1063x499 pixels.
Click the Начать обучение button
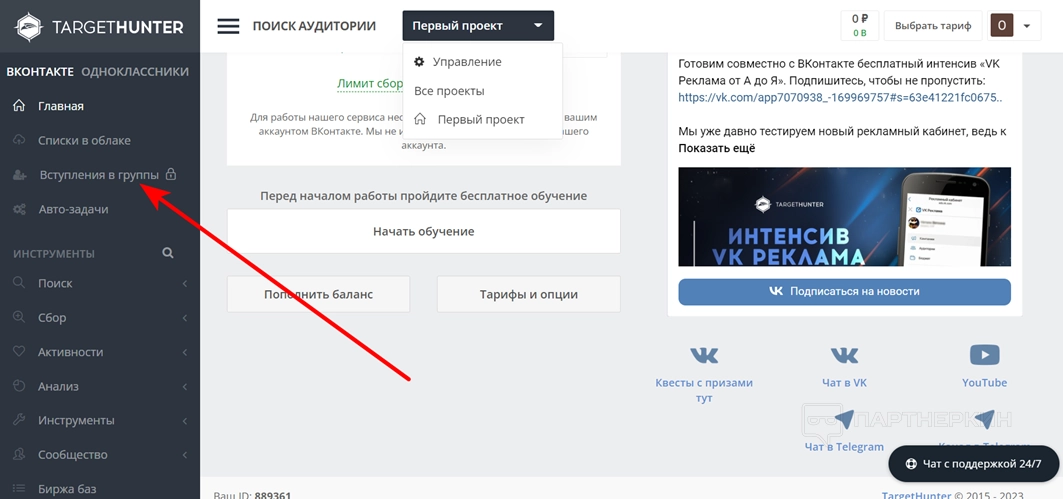pyautogui.click(x=424, y=231)
